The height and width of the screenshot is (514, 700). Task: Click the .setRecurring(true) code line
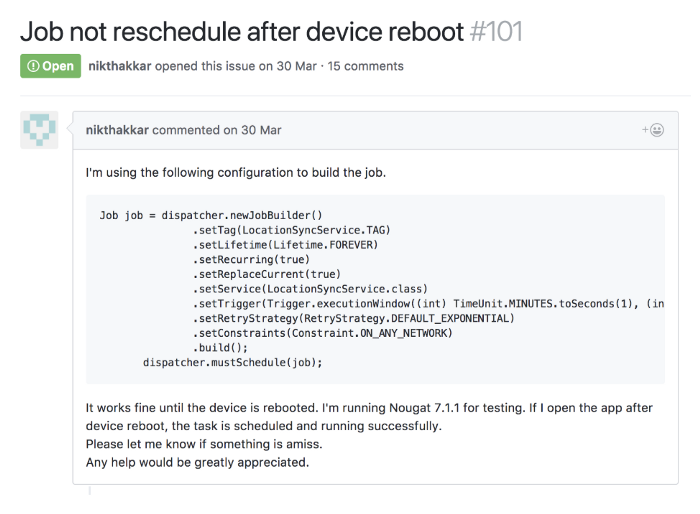tap(251, 259)
